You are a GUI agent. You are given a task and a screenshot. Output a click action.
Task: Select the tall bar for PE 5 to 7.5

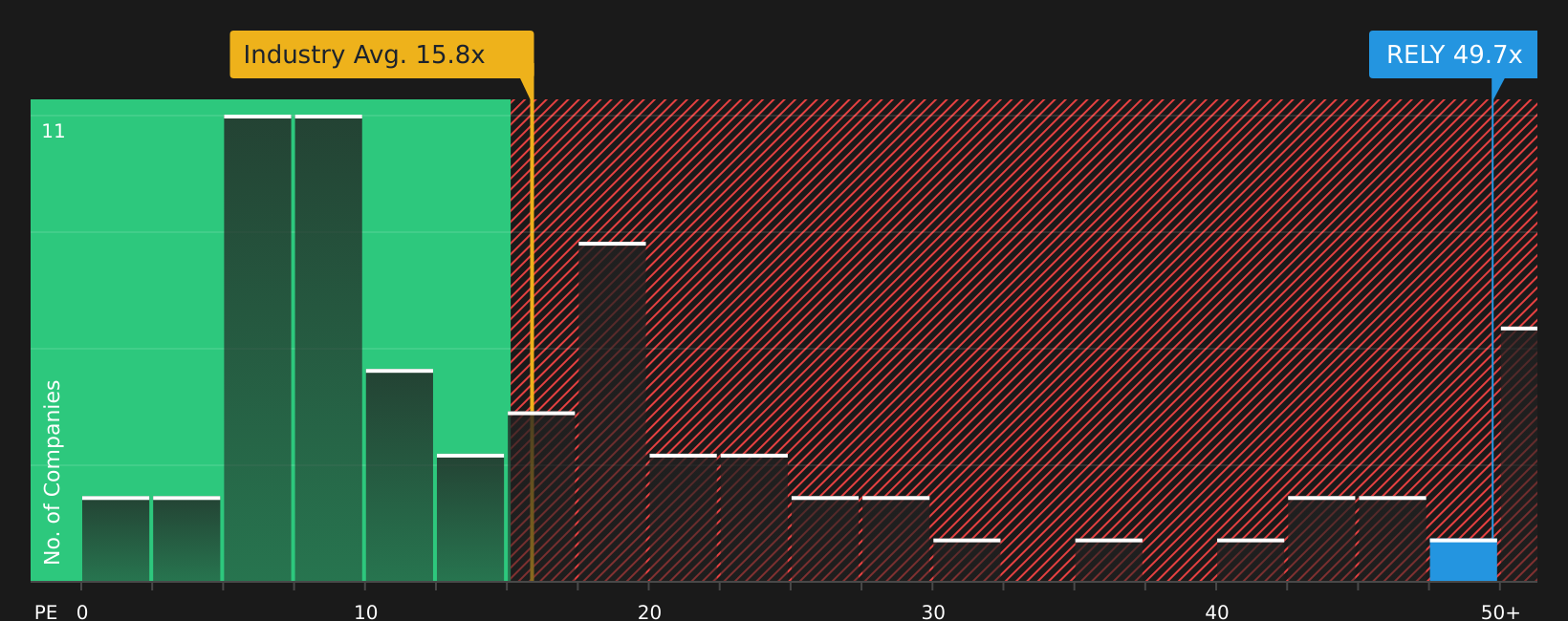coord(257,349)
